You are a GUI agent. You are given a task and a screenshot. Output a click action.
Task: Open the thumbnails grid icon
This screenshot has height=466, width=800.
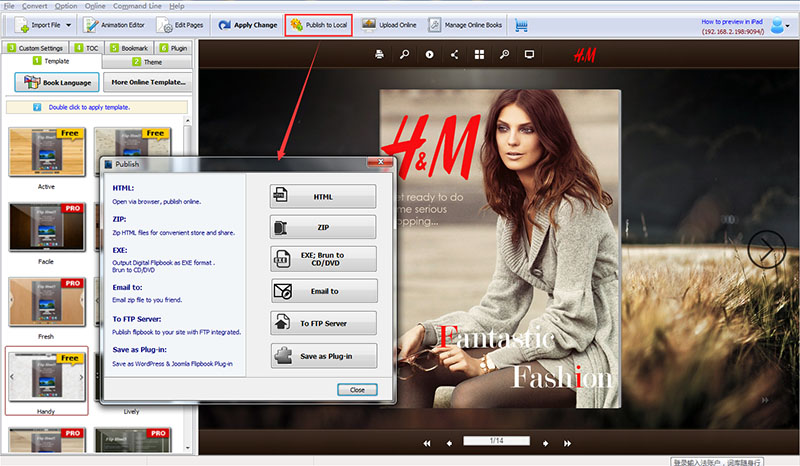[479, 54]
